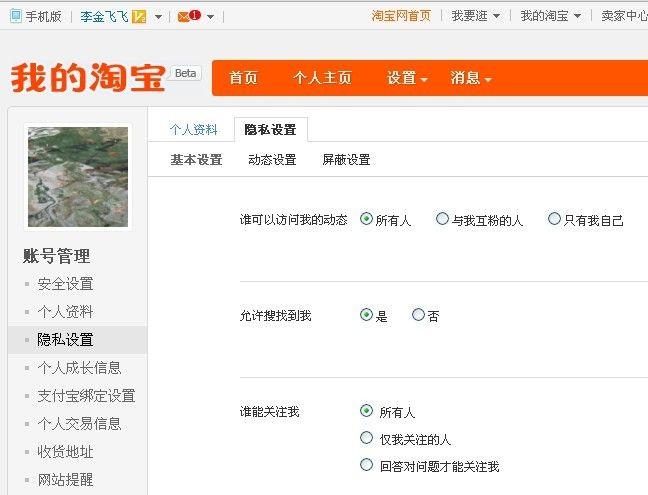Open the 屏蔽设置 sub-tab
Viewport: 648px width, 495px height.
pos(346,159)
